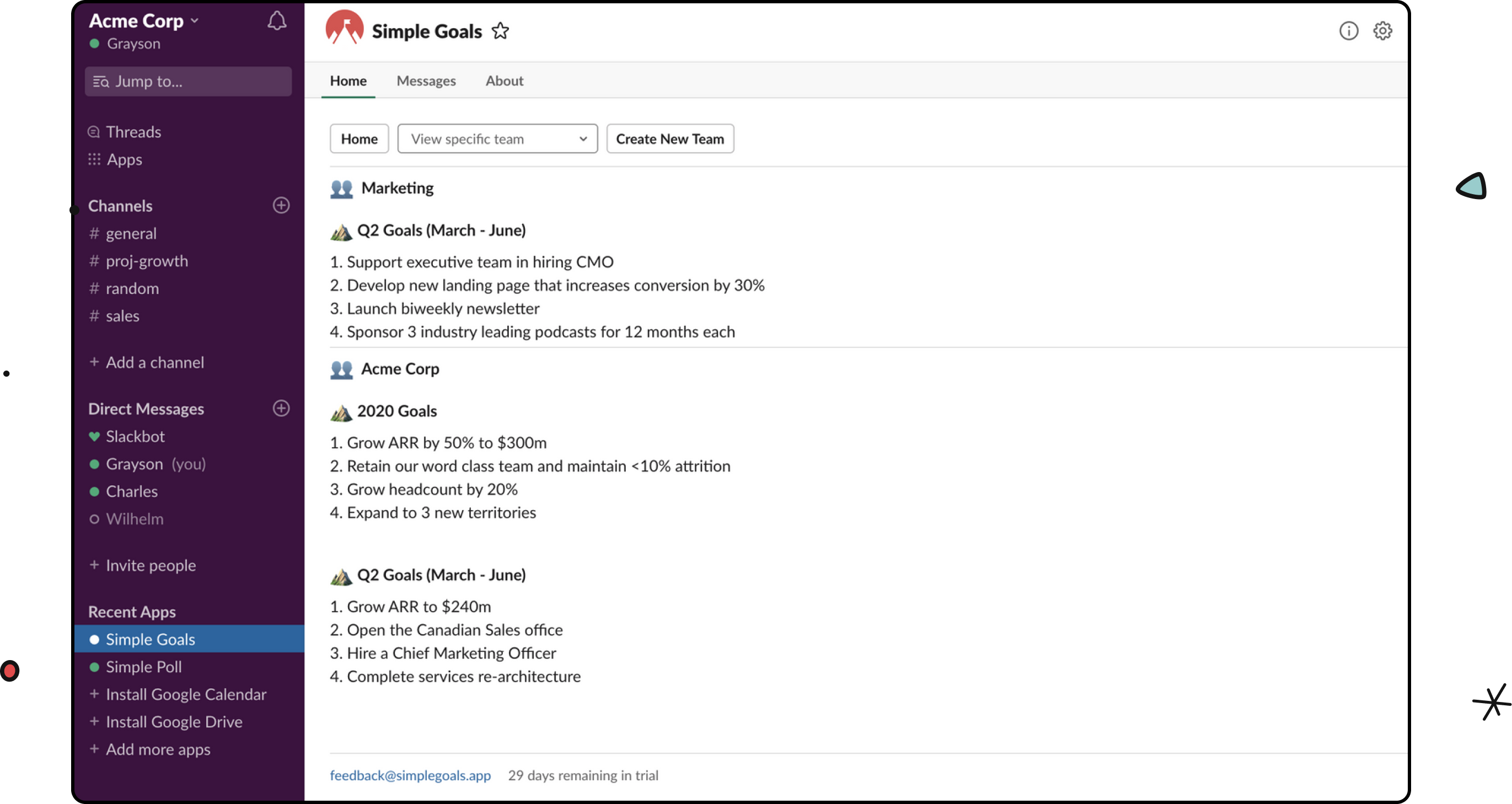Click the Direct Messages section header
The width and height of the screenshot is (1512, 804).
click(146, 409)
